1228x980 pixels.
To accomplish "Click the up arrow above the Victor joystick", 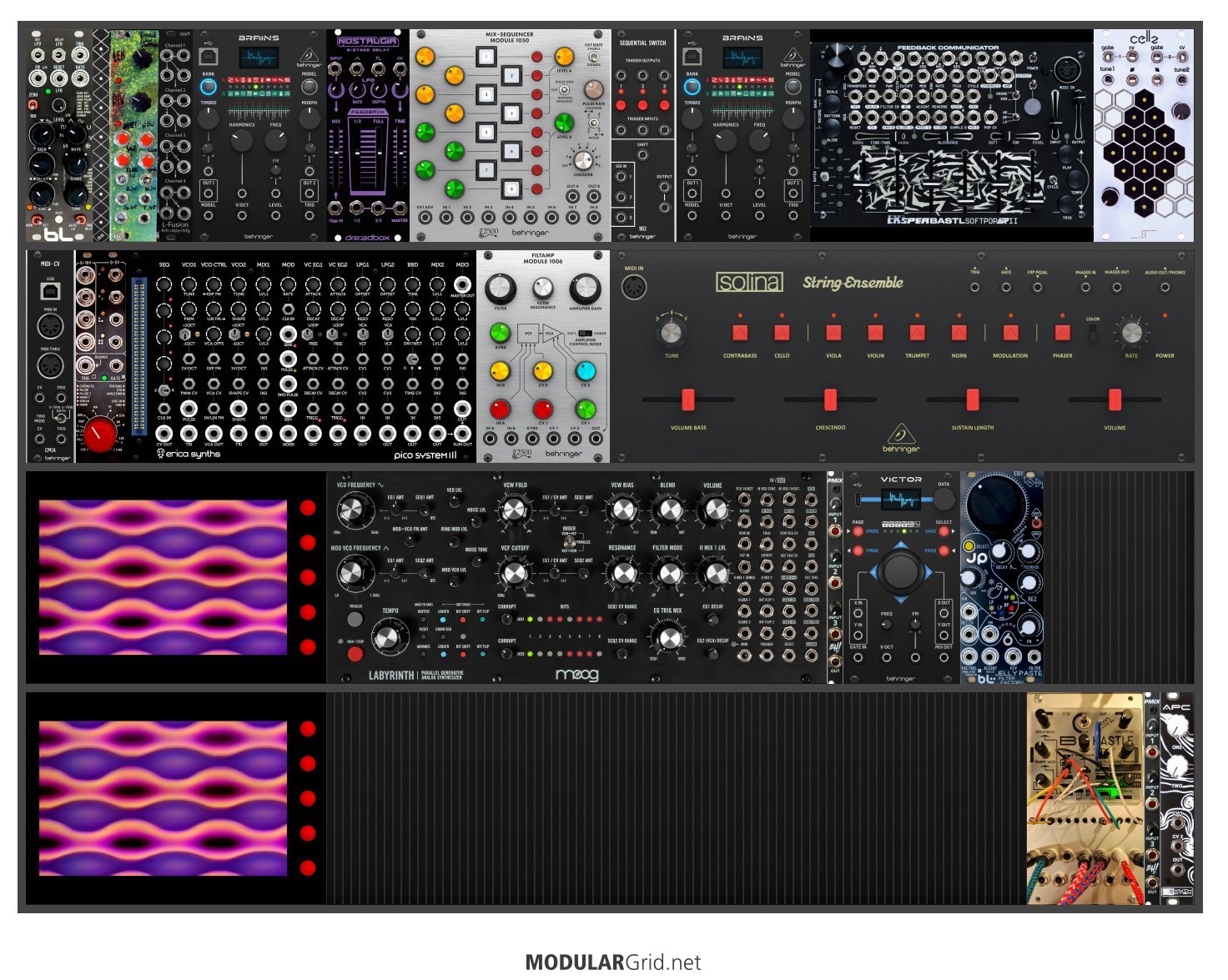I will point(900,545).
